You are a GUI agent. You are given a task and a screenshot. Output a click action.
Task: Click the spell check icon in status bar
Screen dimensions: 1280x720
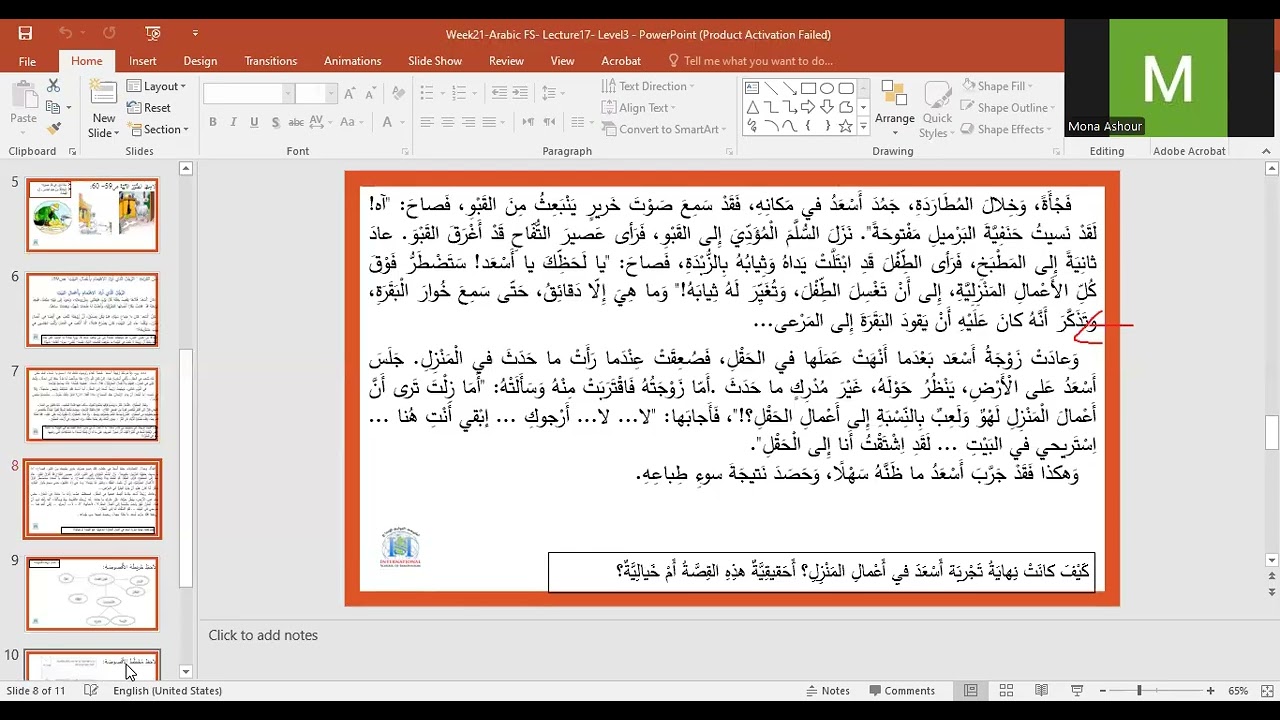pos(91,690)
